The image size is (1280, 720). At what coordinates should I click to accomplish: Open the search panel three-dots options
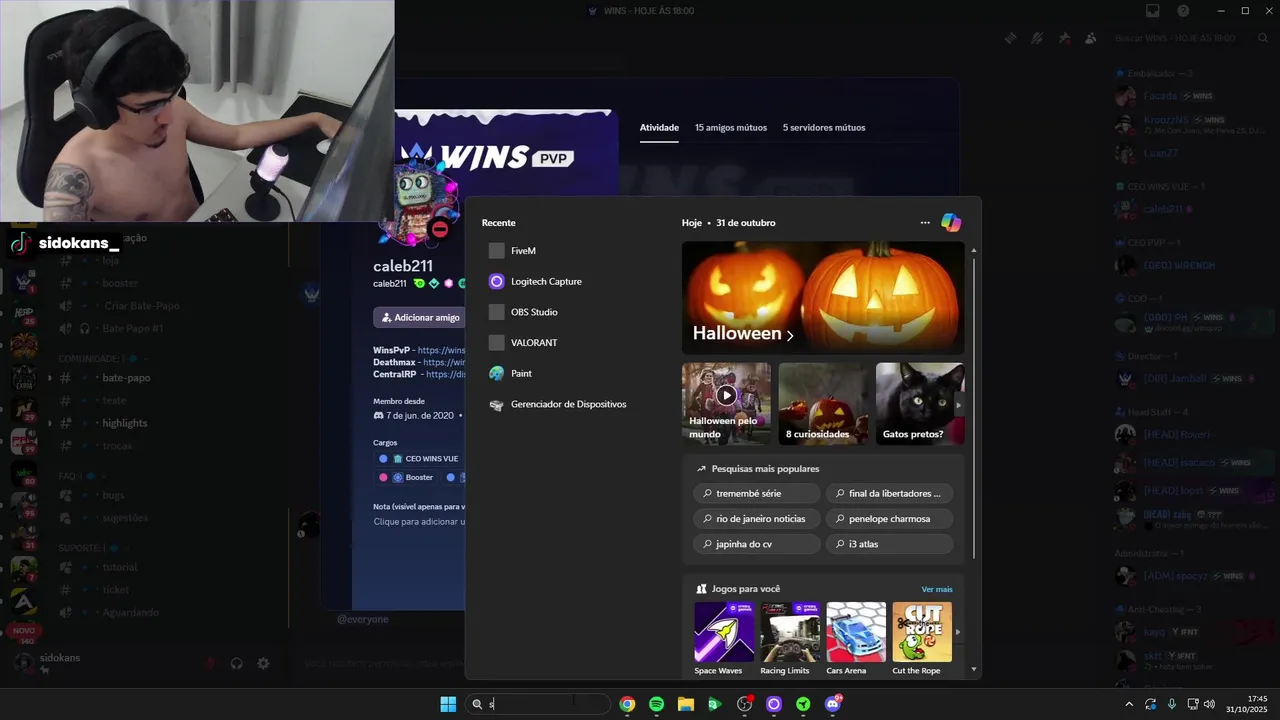coord(925,223)
